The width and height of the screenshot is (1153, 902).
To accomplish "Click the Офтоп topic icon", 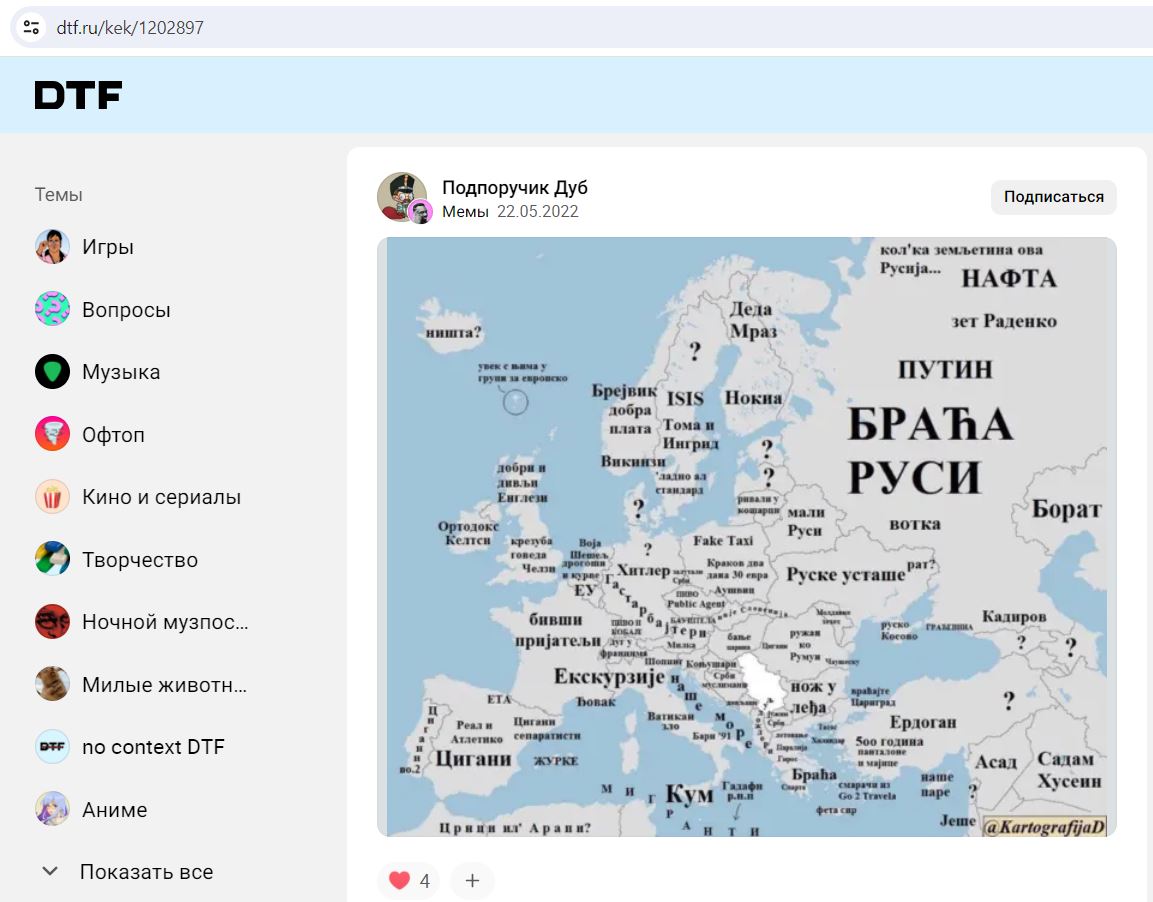I will (x=52, y=434).
